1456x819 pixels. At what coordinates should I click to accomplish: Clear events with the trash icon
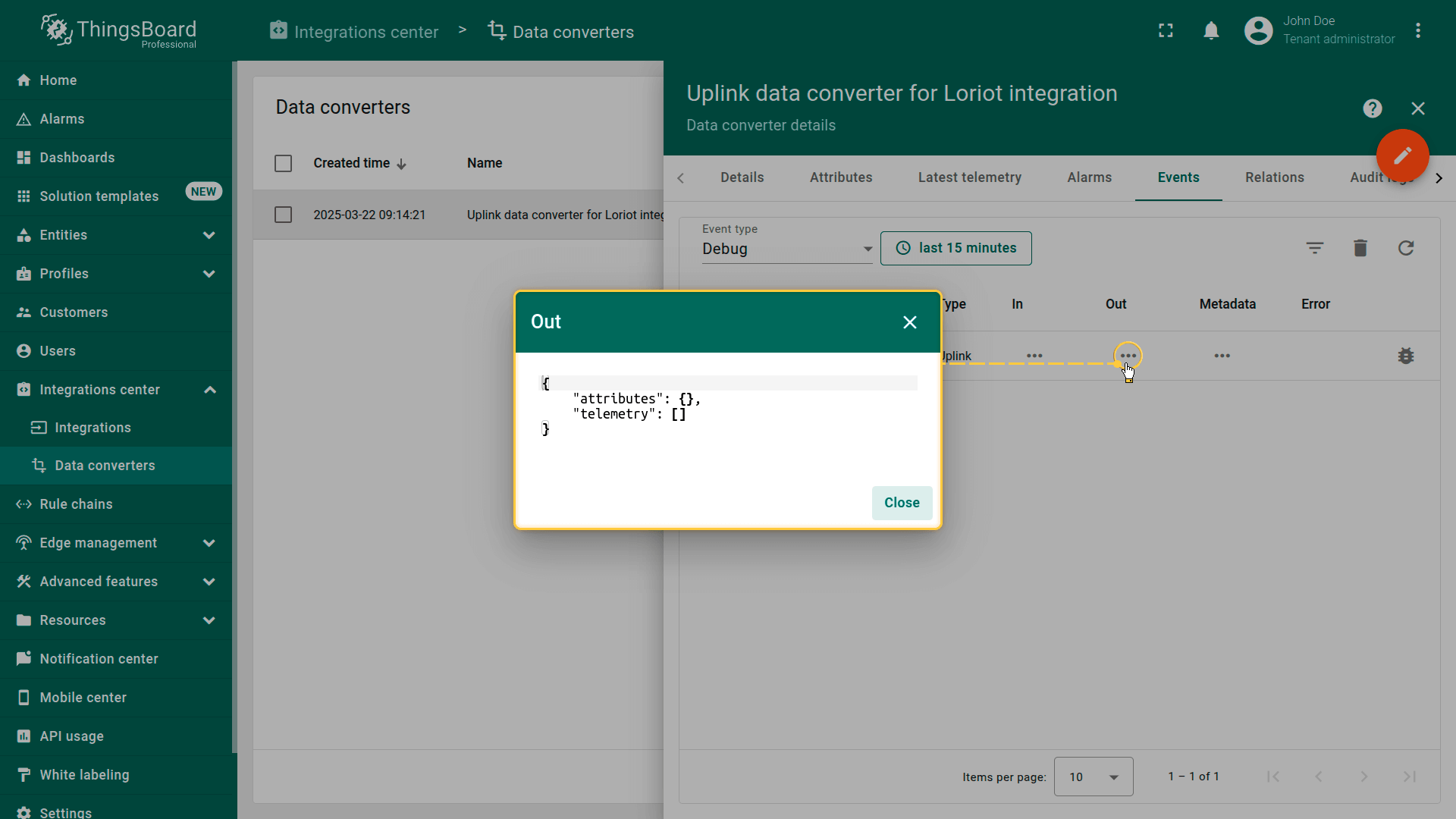point(1360,248)
